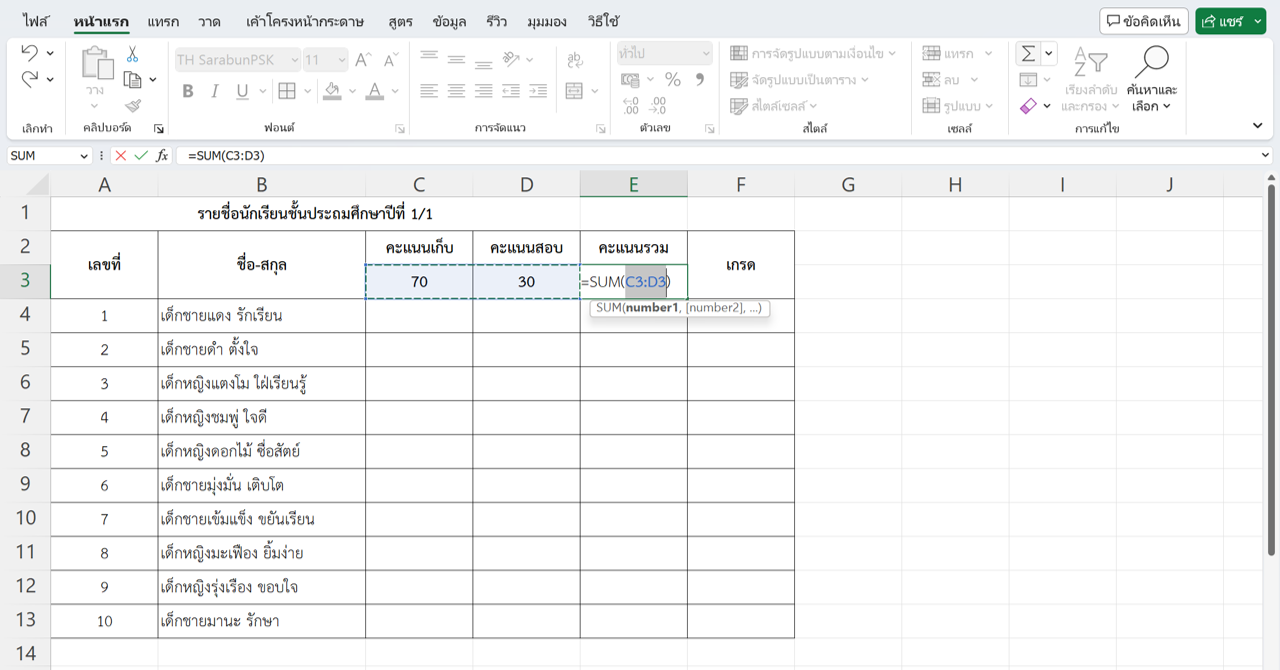Confirm formula with the green checkmark

click(x=141, y=156)
